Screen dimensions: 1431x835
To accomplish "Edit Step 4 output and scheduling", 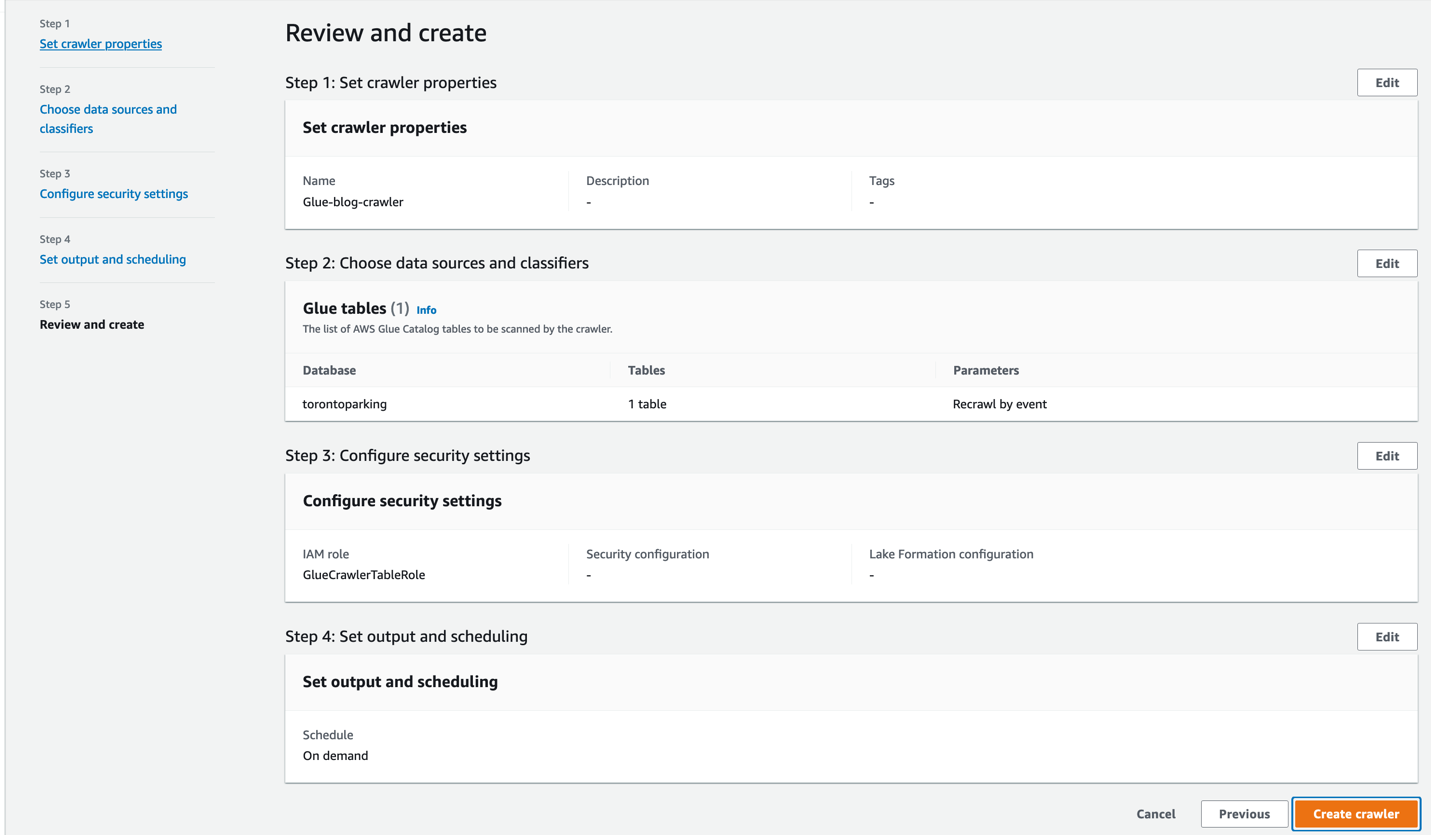I will tap(1386, 637).
